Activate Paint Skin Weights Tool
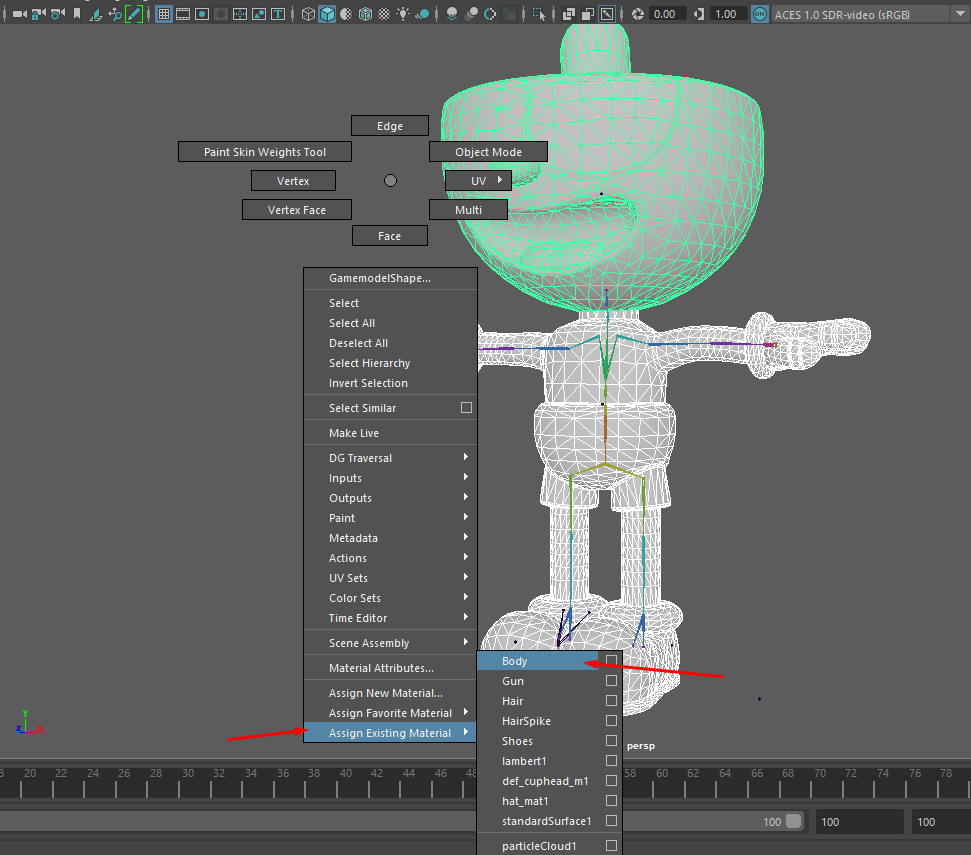This screenshot has height=855, width=971. point(265,152)
